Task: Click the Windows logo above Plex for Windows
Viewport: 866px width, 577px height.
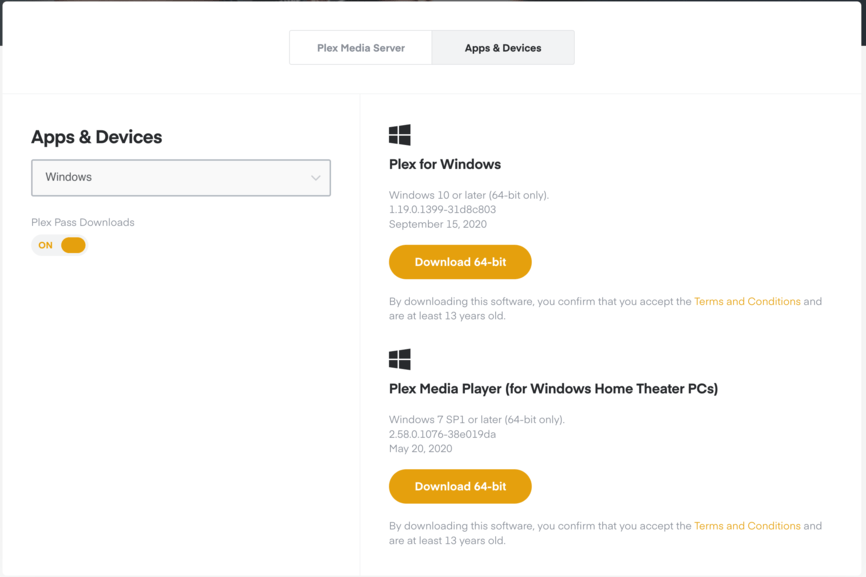Action: tap(399, 135)
